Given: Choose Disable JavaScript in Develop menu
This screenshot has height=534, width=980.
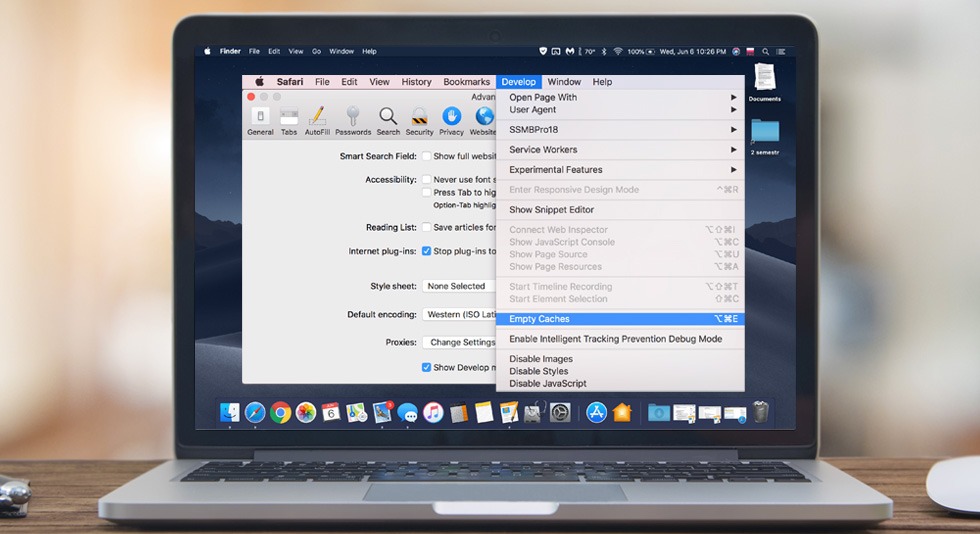Looking at the screenshot, I should tap(620, 383).
